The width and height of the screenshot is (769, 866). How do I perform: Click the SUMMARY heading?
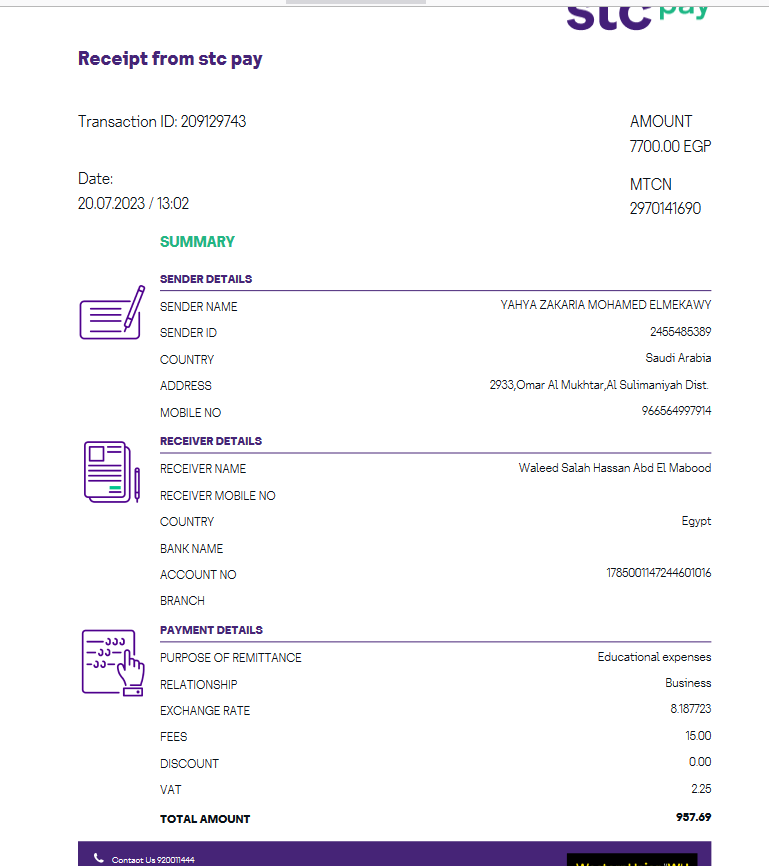point(197,242)
